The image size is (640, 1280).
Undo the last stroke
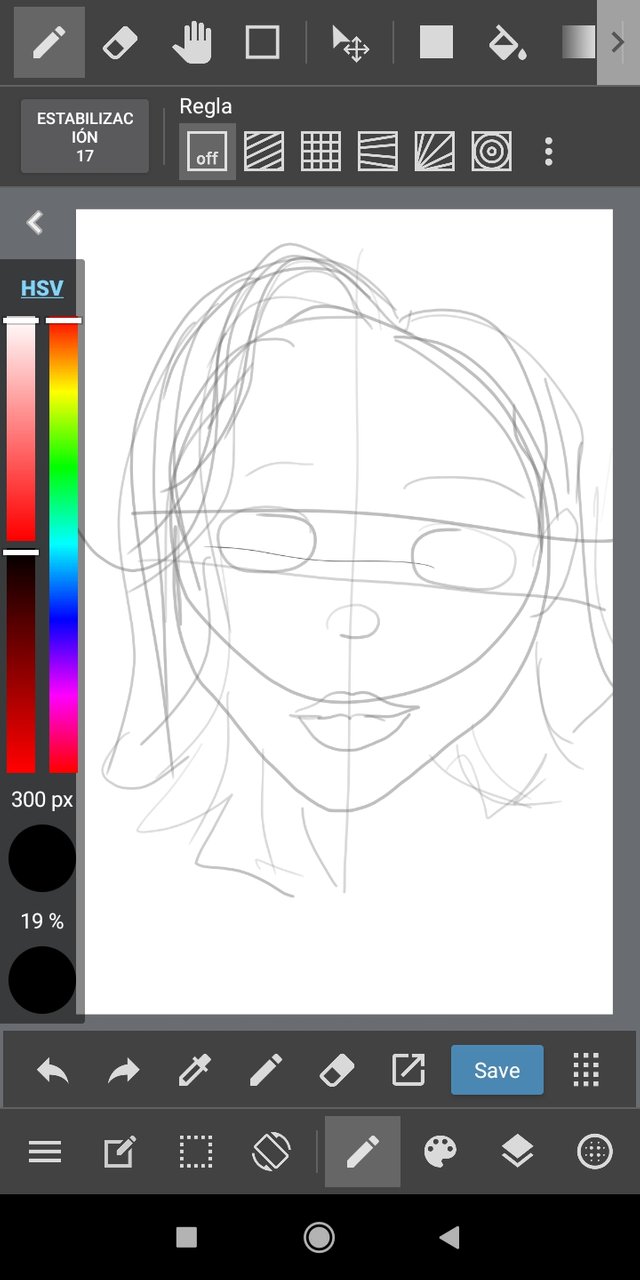[x=53, y=1071]
